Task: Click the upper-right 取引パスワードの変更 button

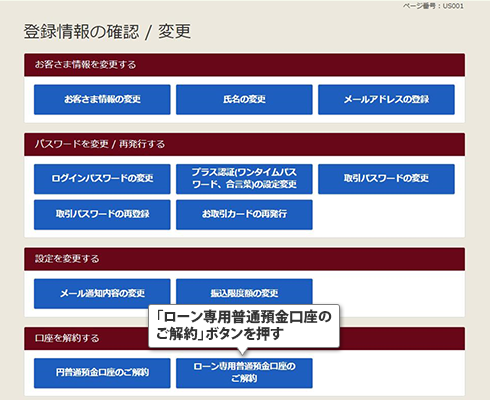Action: click(386, 179)
